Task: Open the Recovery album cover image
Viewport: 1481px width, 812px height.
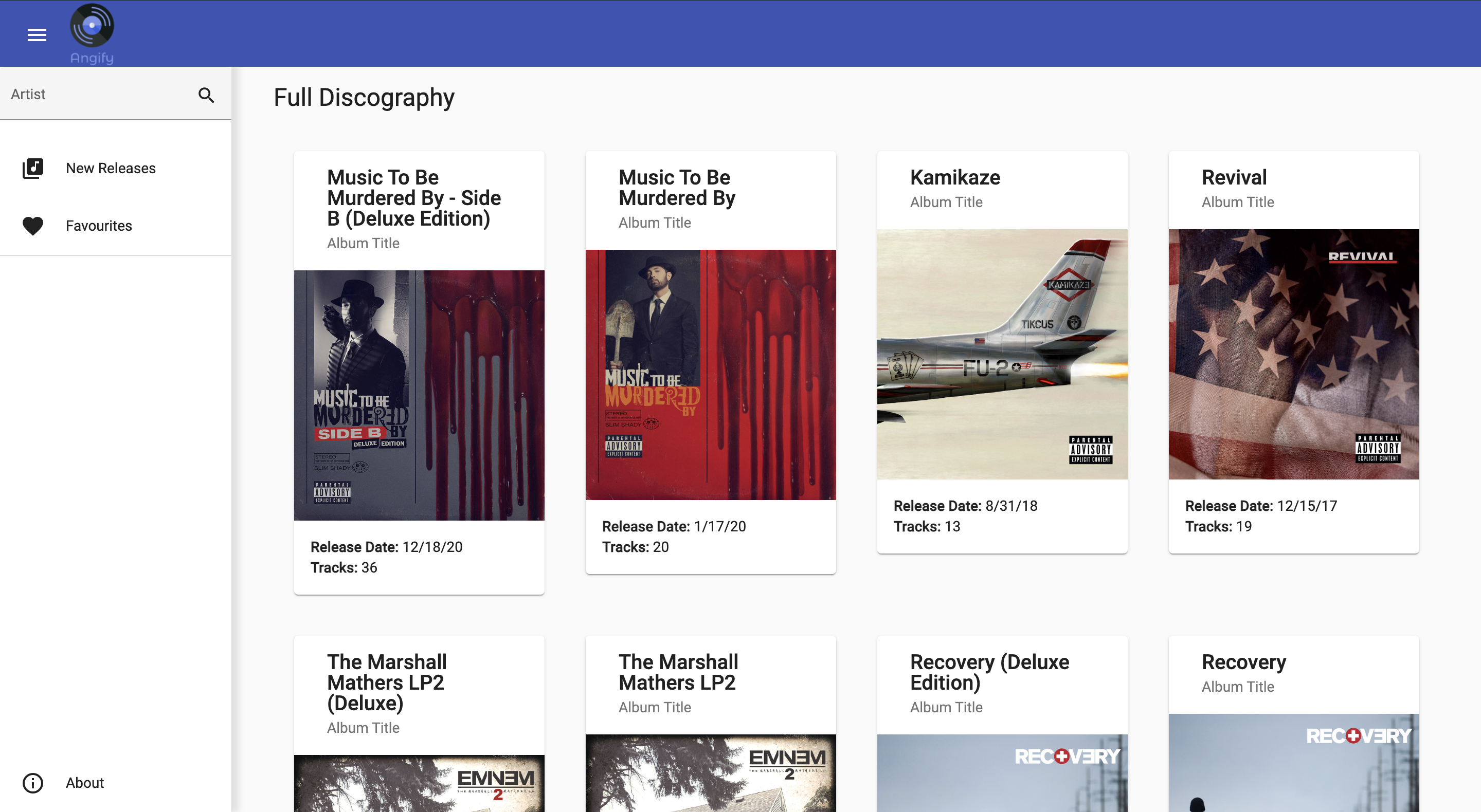Action: click(1294, 763)
